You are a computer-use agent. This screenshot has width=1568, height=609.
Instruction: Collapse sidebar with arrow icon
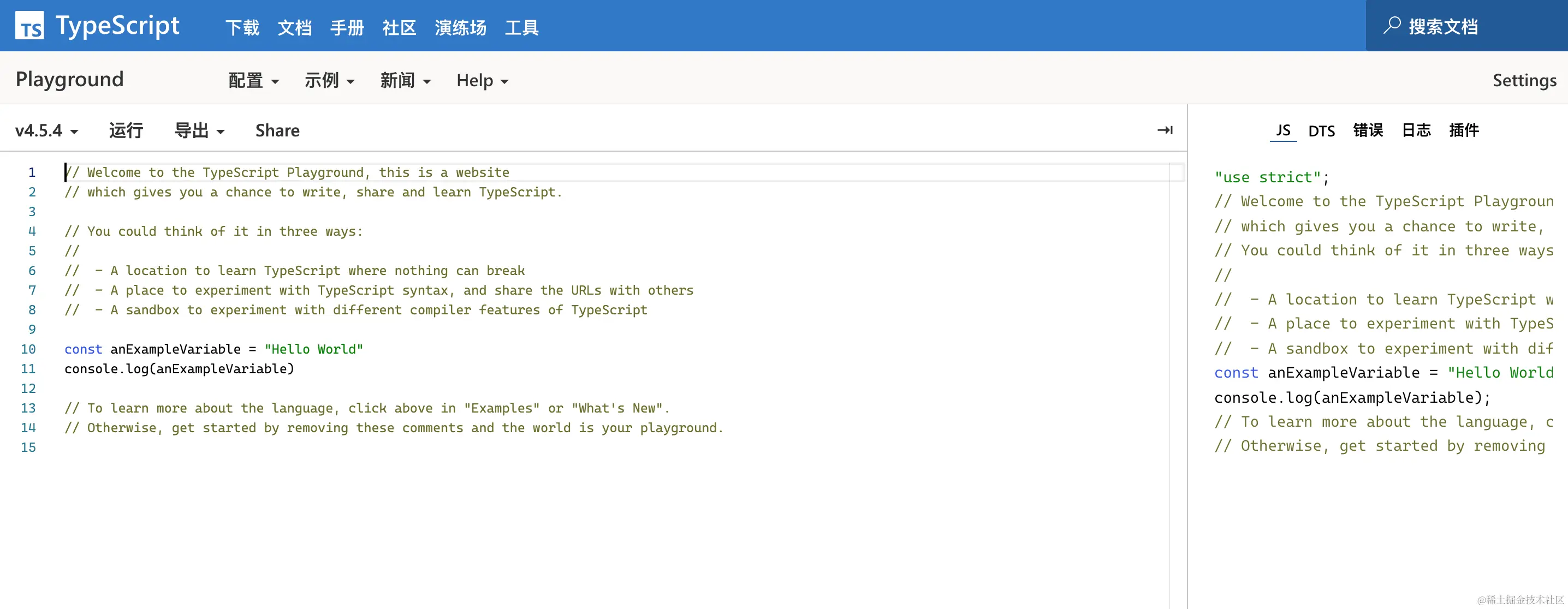(1165, 130)
